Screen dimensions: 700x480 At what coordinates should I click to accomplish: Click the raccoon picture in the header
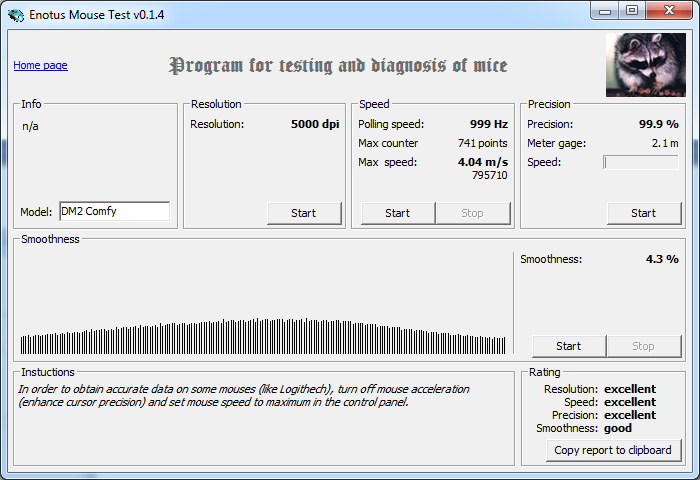pyautogui.click(x=646, y=65)
